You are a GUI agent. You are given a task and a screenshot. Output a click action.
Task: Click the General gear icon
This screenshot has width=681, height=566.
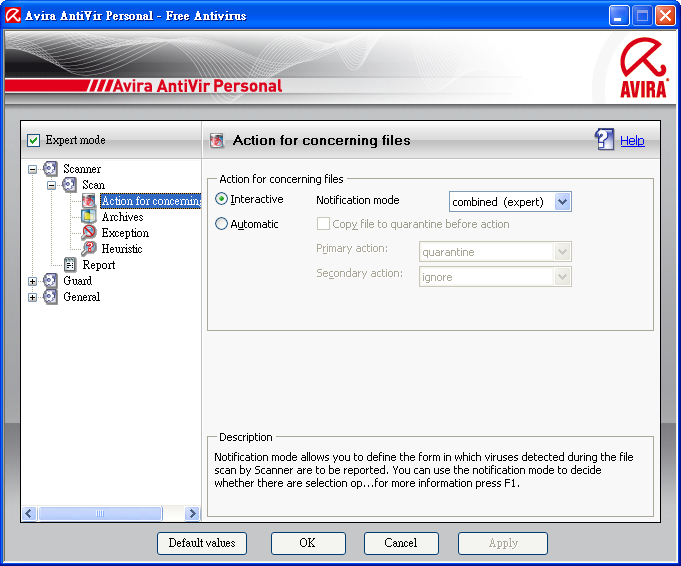pos(50,297)
